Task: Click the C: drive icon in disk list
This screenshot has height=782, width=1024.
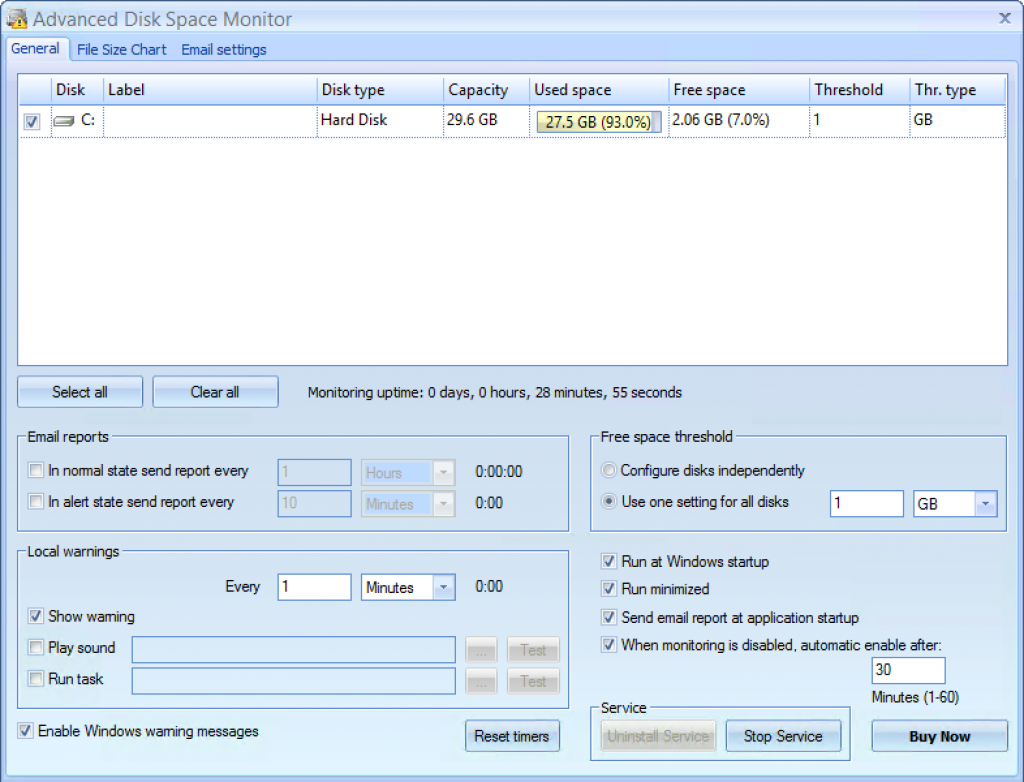Action: (x=64, y=121)
